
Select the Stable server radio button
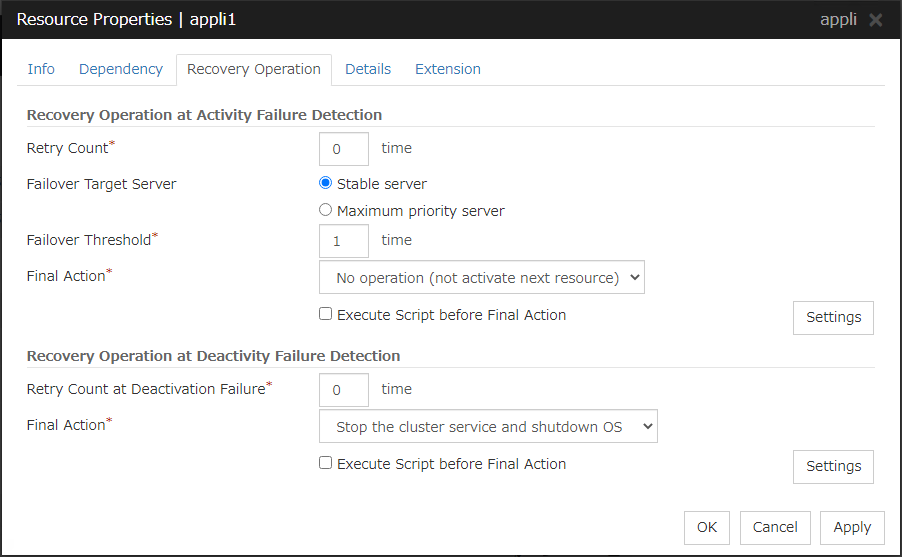click(325, 184)
